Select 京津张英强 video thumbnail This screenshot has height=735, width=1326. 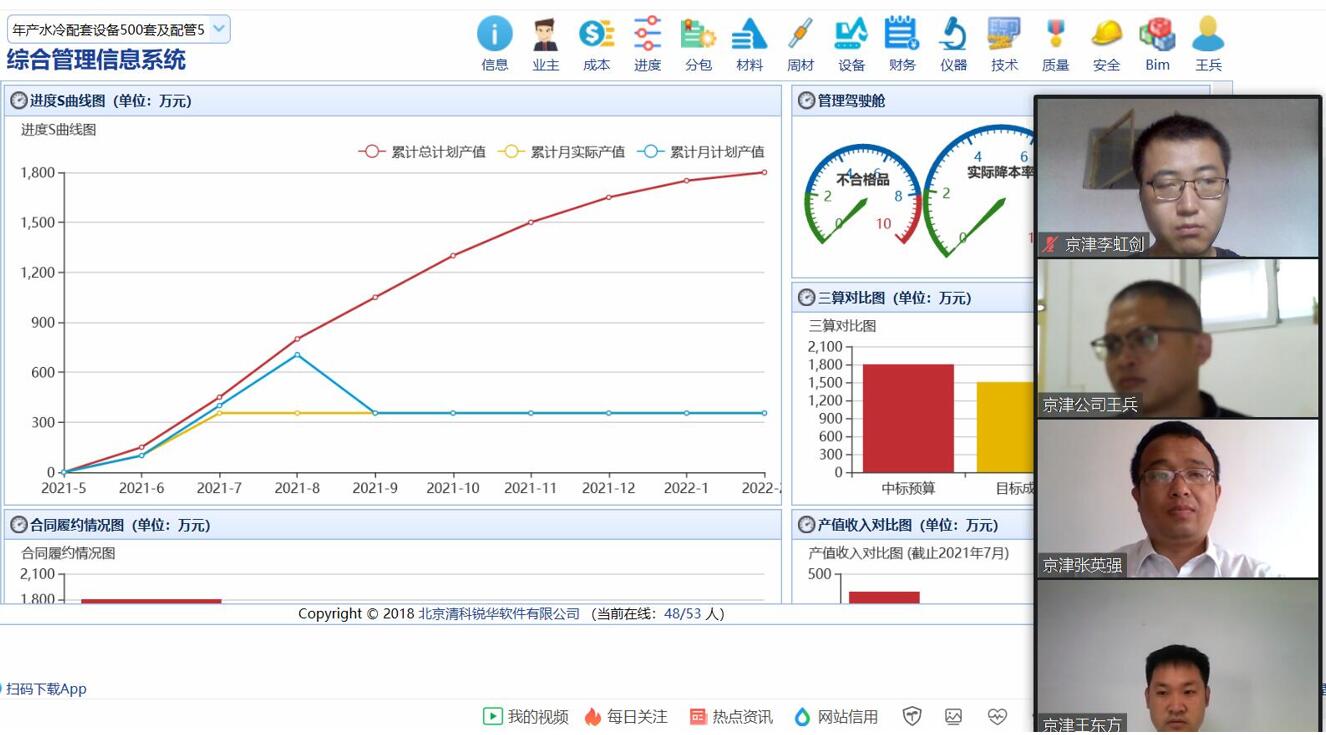click(x=1178, y=498)
